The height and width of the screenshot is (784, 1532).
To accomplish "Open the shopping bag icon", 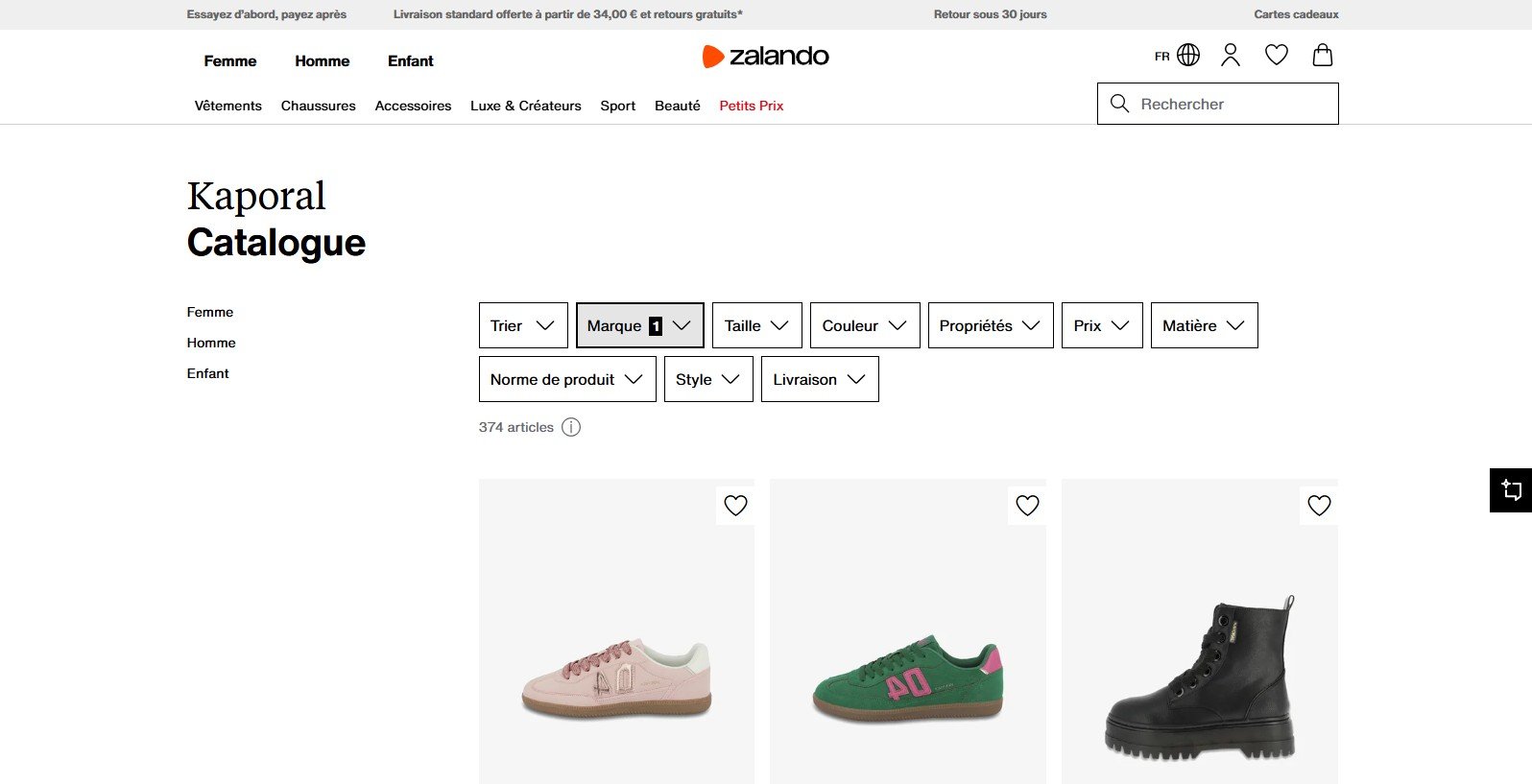I will (1322, 55).
